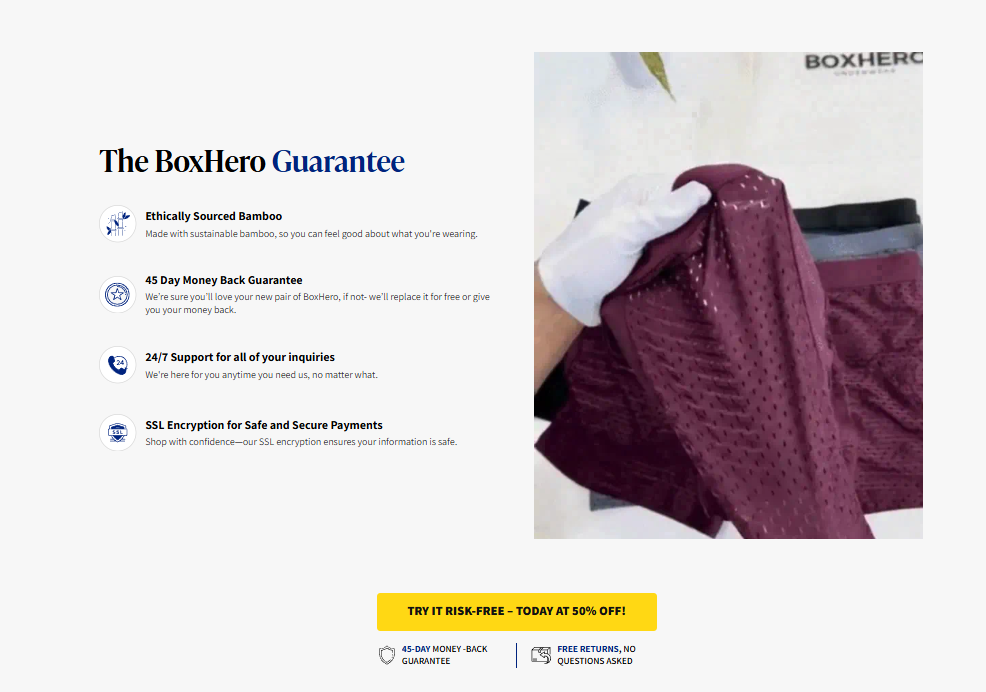Click the sustainable bamboo description text

tap(311, 234)
